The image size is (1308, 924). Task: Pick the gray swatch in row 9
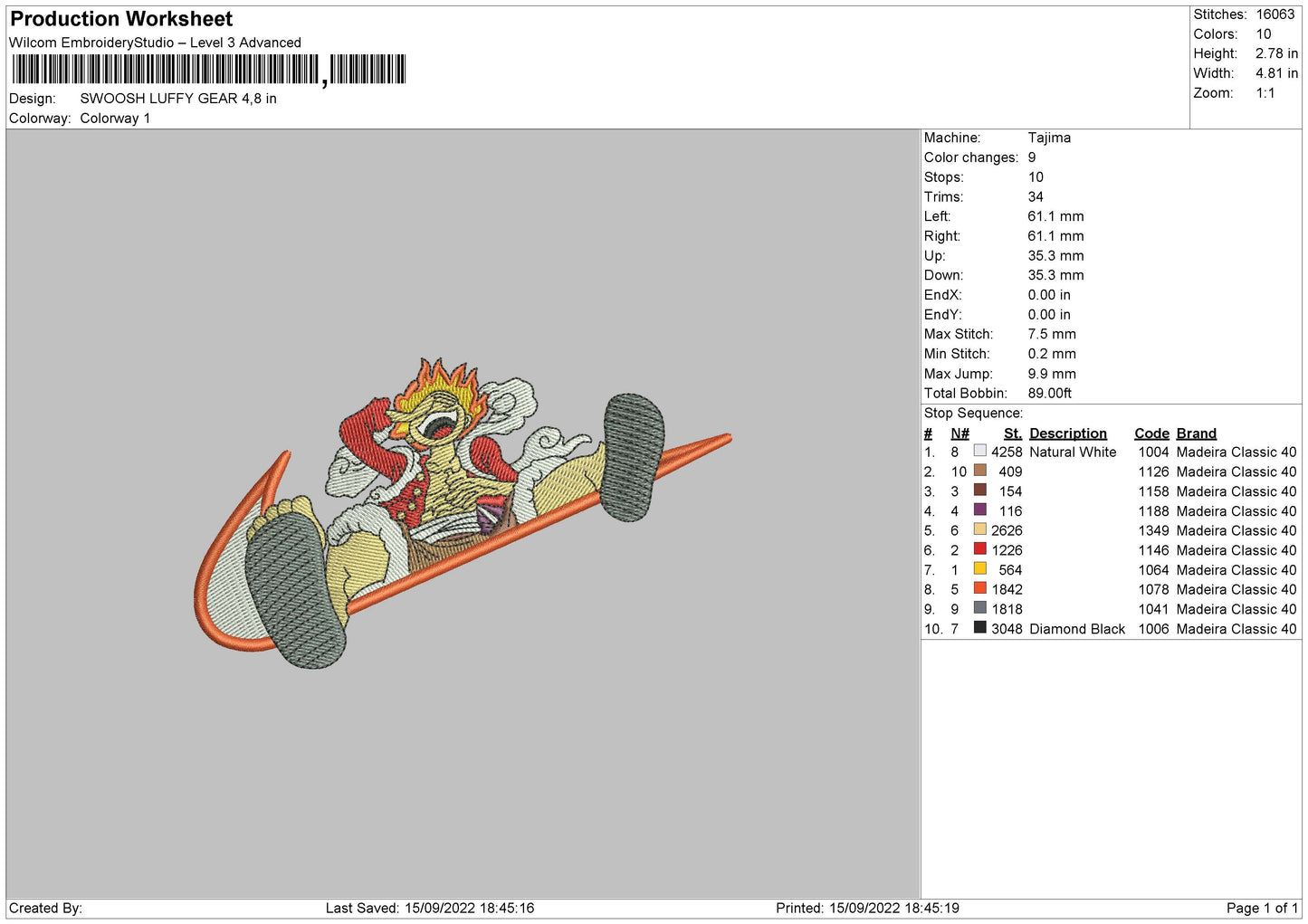[x=979, y=608]
